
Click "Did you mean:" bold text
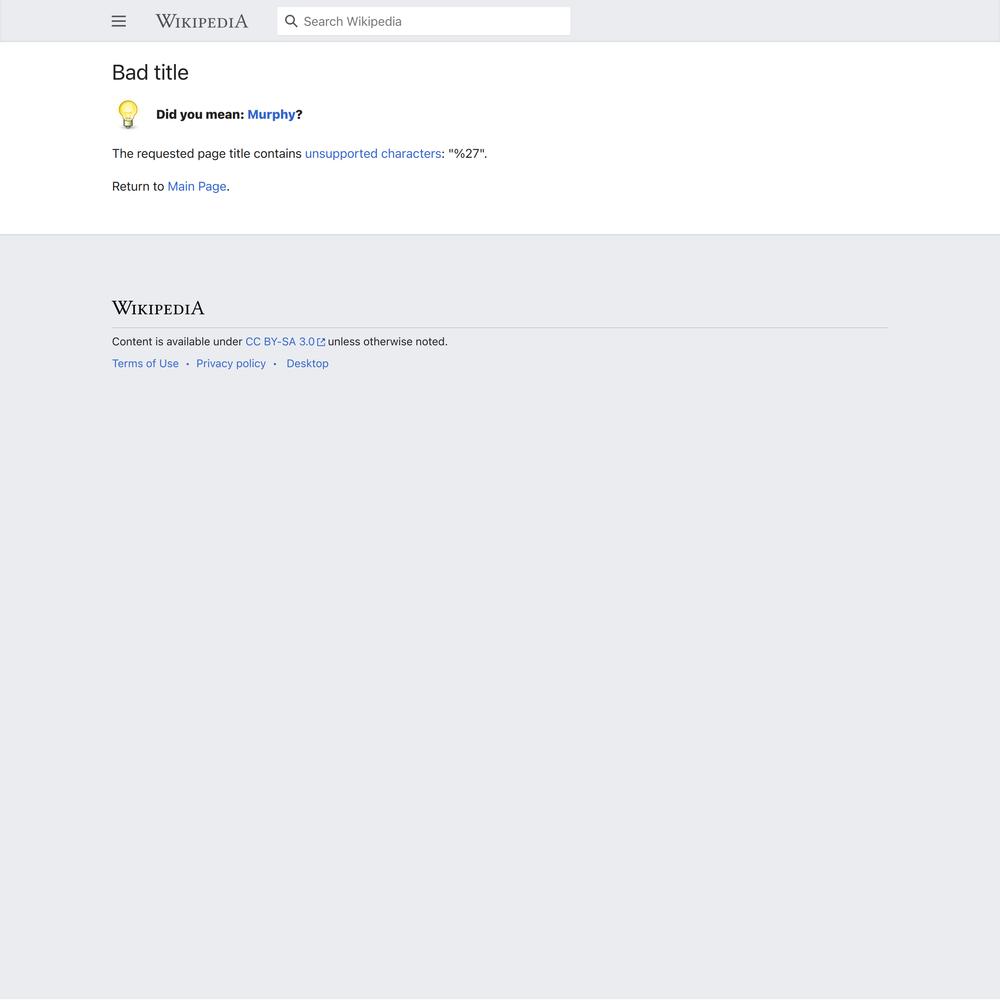coord(200,115)
